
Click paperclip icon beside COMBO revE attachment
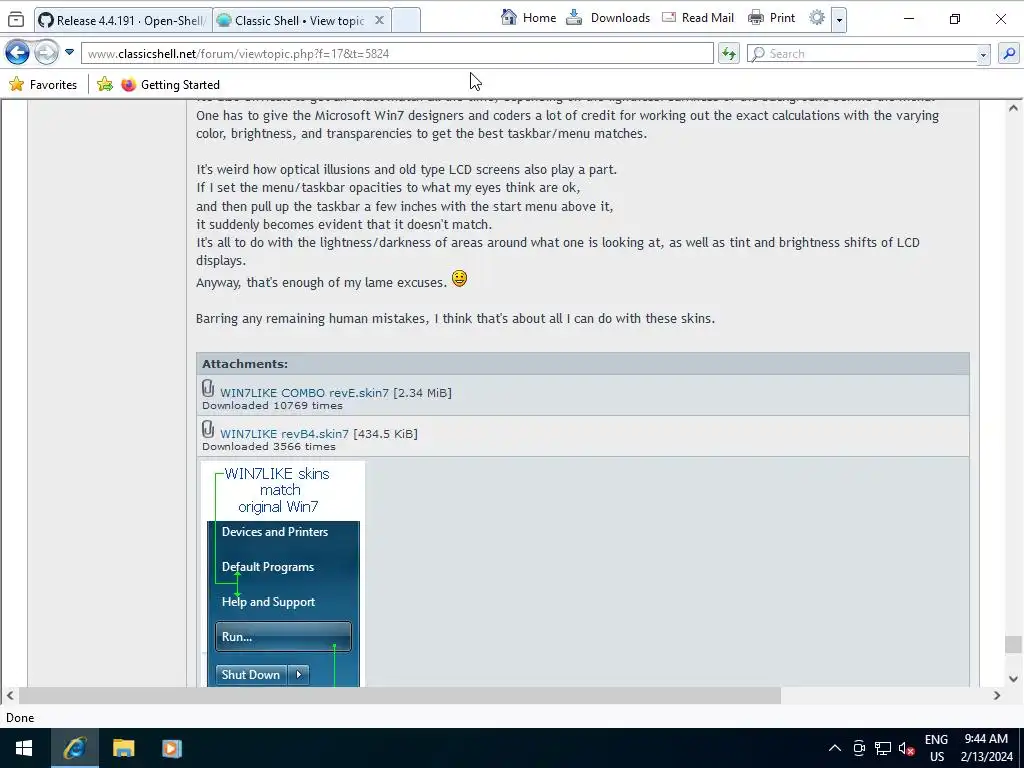(208, 389)
